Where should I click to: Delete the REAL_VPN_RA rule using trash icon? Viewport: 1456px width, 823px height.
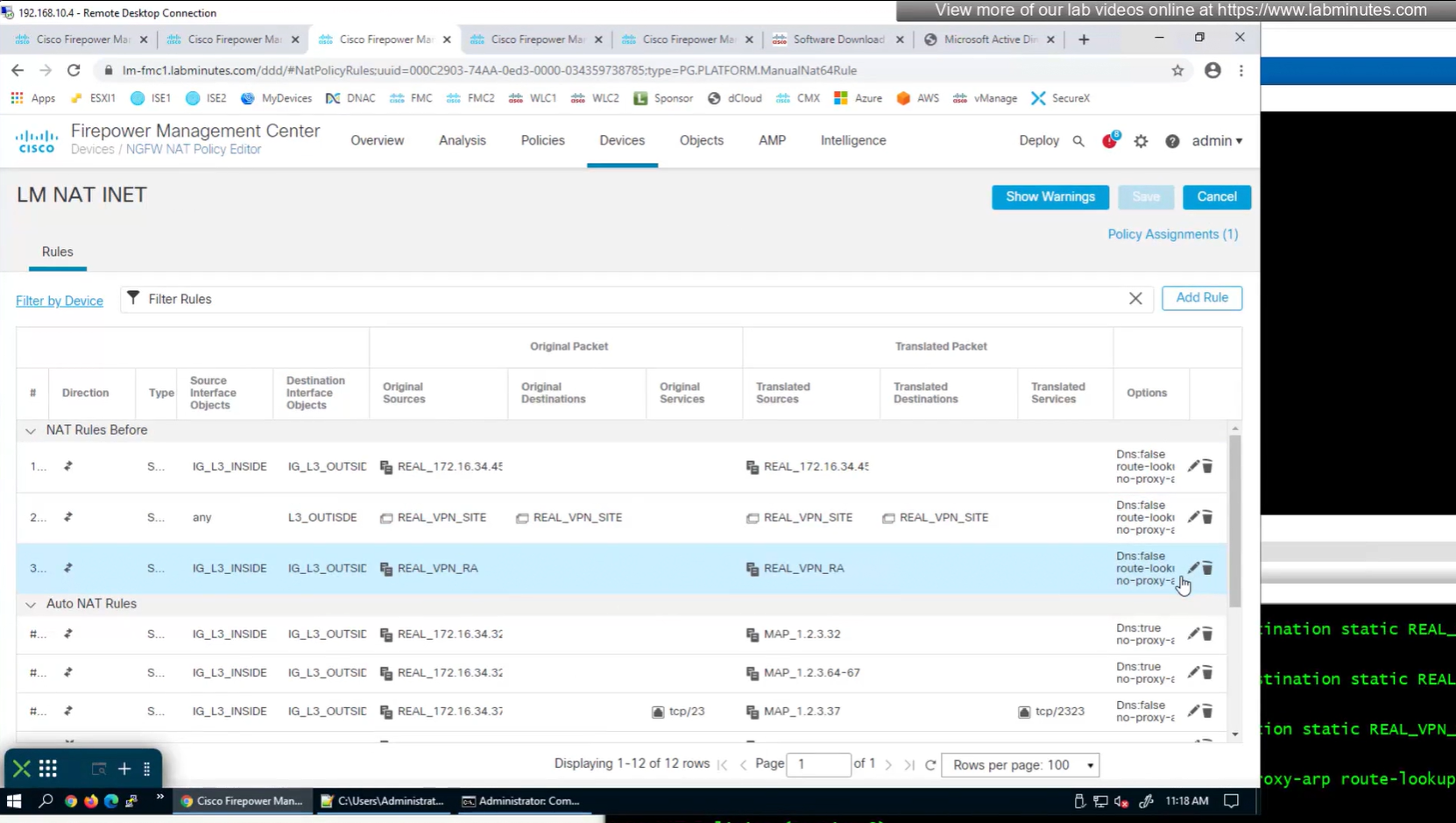tap(1207, 568)
